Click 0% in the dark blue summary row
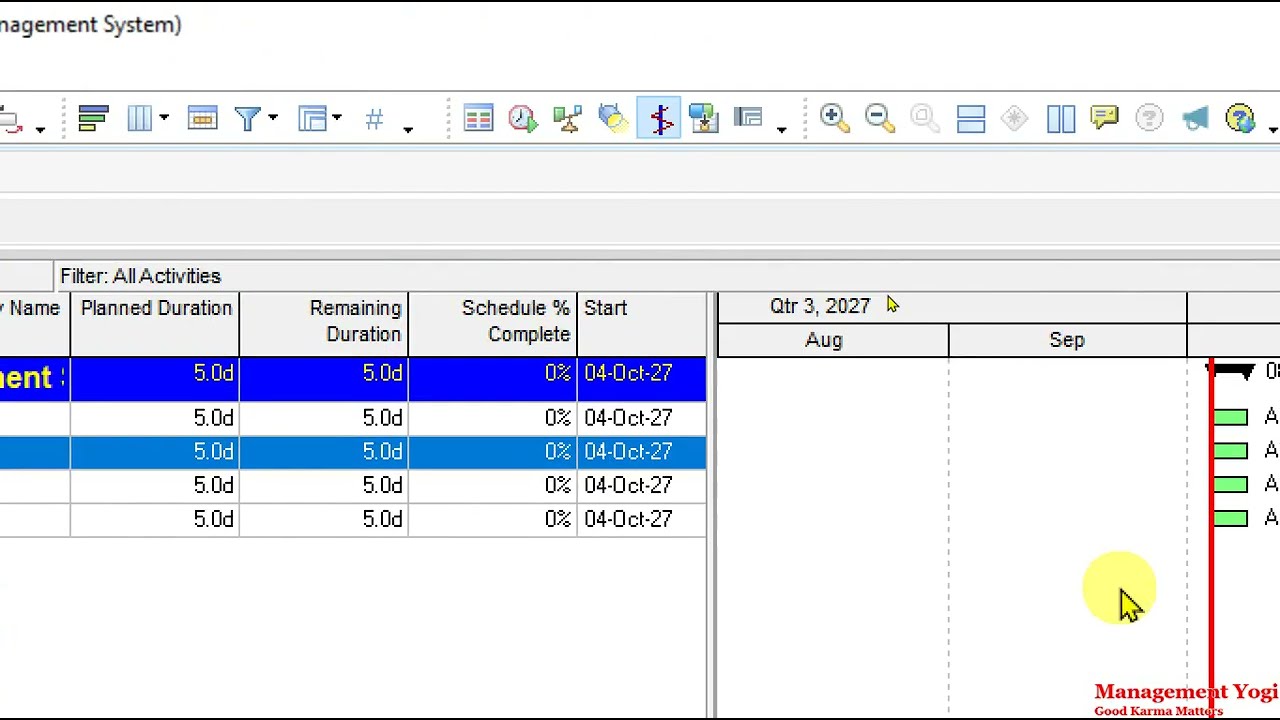This screenshot has width=1280, height=720. point(558,374)
